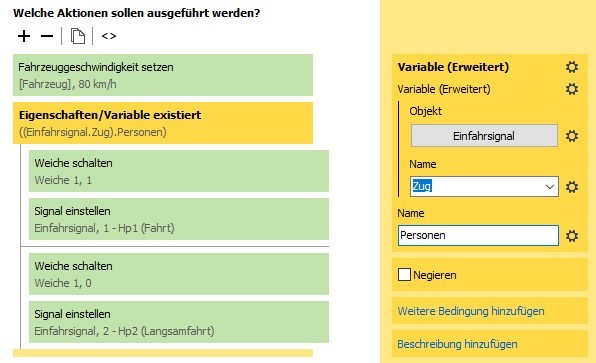Click gear icon beside Zug name dropdown
596x363 pixels.
tap(572, 187)
